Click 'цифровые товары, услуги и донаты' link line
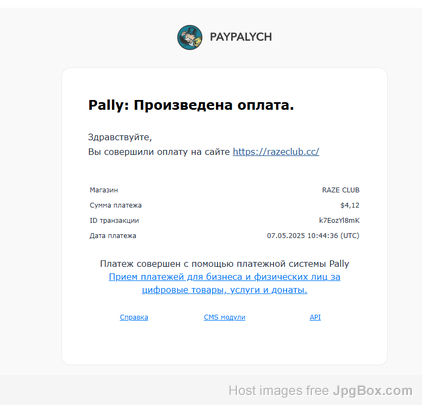 click(x=224, y=290)
